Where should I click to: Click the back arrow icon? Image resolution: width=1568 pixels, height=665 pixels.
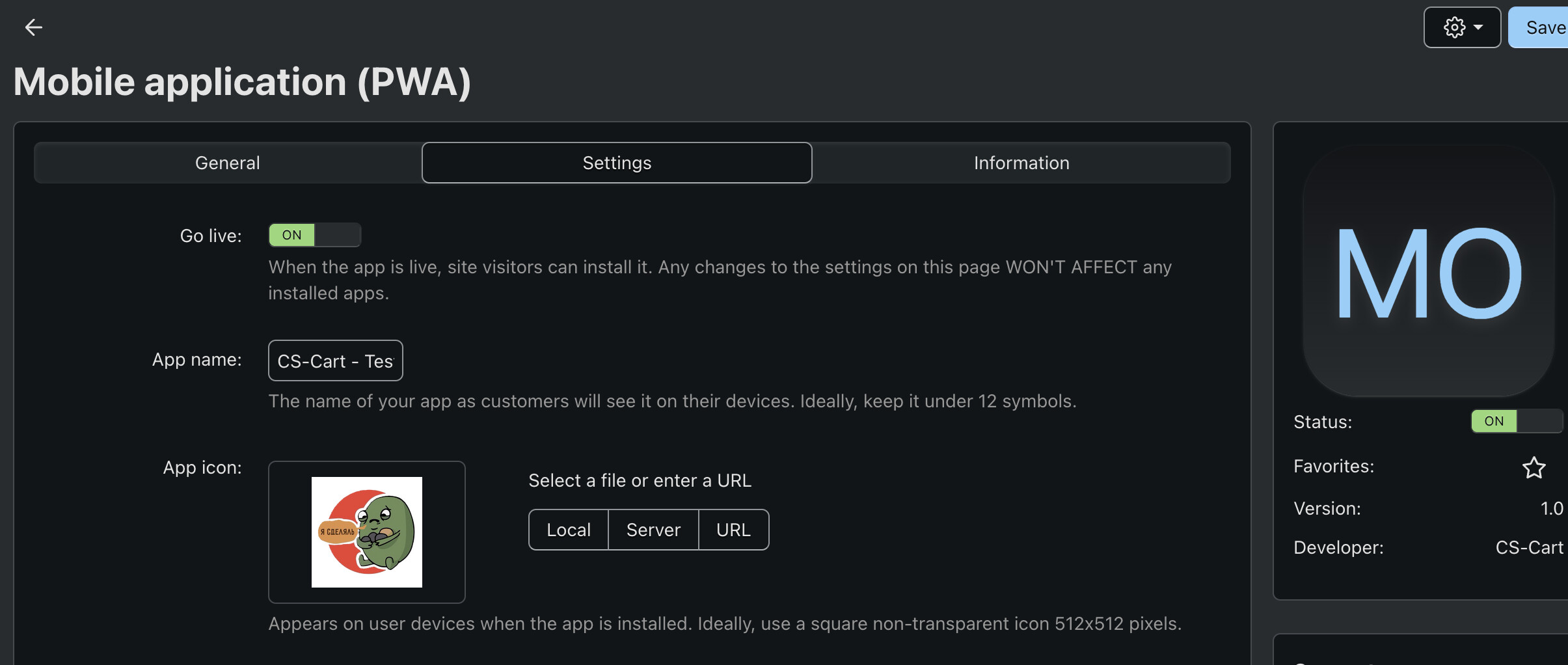[33, 27]
